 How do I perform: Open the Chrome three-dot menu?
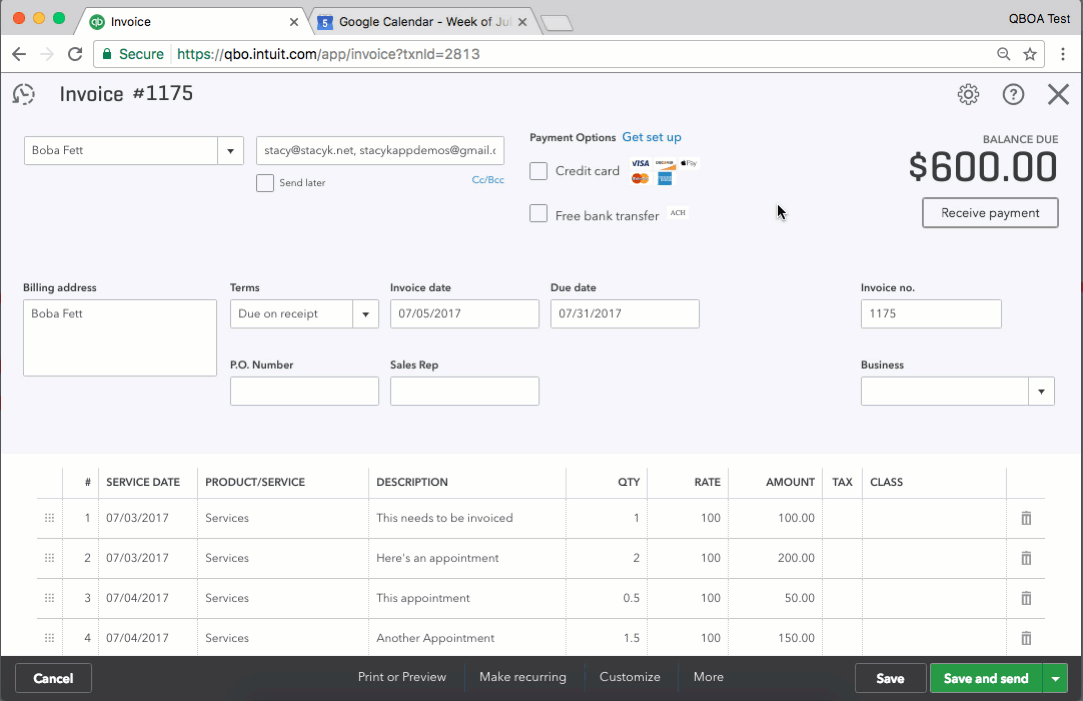[1062, 54]
